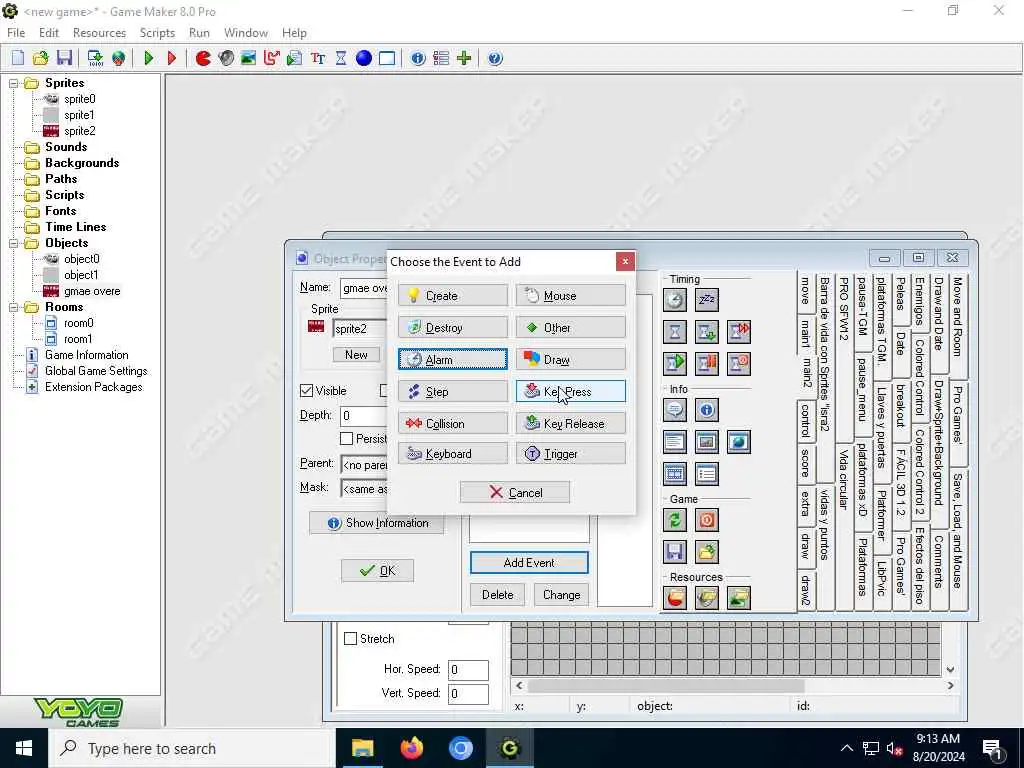Open a game file via toolbar folder icon
This screenshot has width=1024, height=768.
pyautogui.click(x=40, y=58)
